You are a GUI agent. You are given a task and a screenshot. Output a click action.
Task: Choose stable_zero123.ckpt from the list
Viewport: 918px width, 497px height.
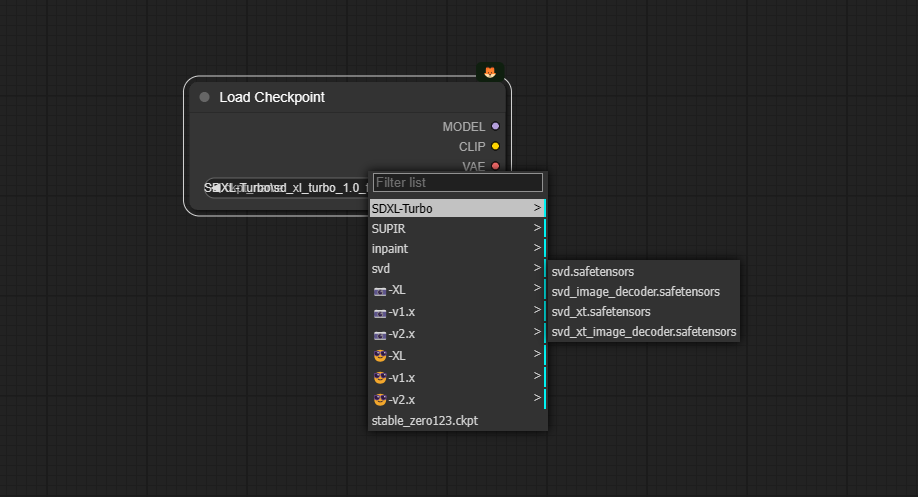coord(458,420)
